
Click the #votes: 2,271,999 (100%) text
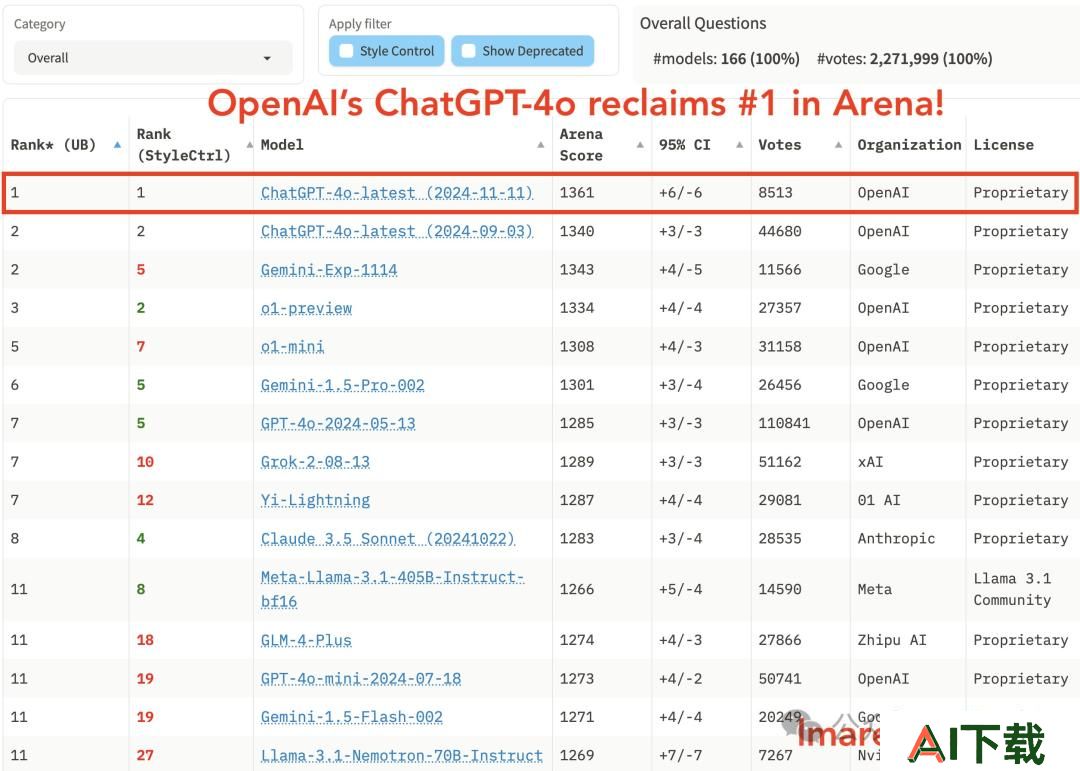(904, 59)
